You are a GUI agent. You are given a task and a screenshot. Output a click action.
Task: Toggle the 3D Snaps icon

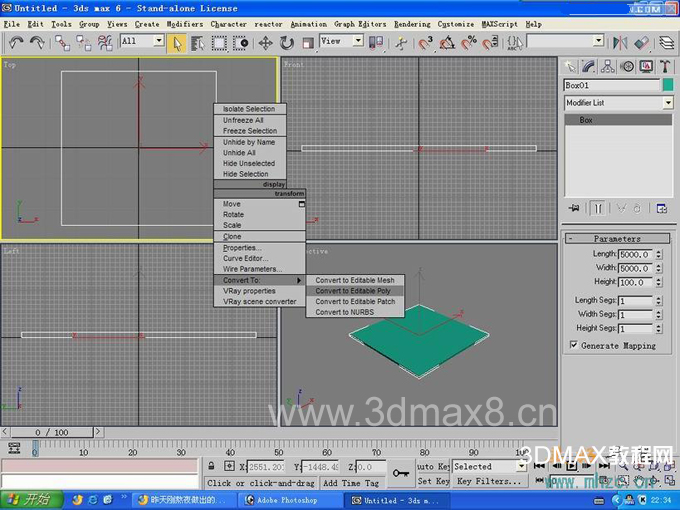pos(425,43)
